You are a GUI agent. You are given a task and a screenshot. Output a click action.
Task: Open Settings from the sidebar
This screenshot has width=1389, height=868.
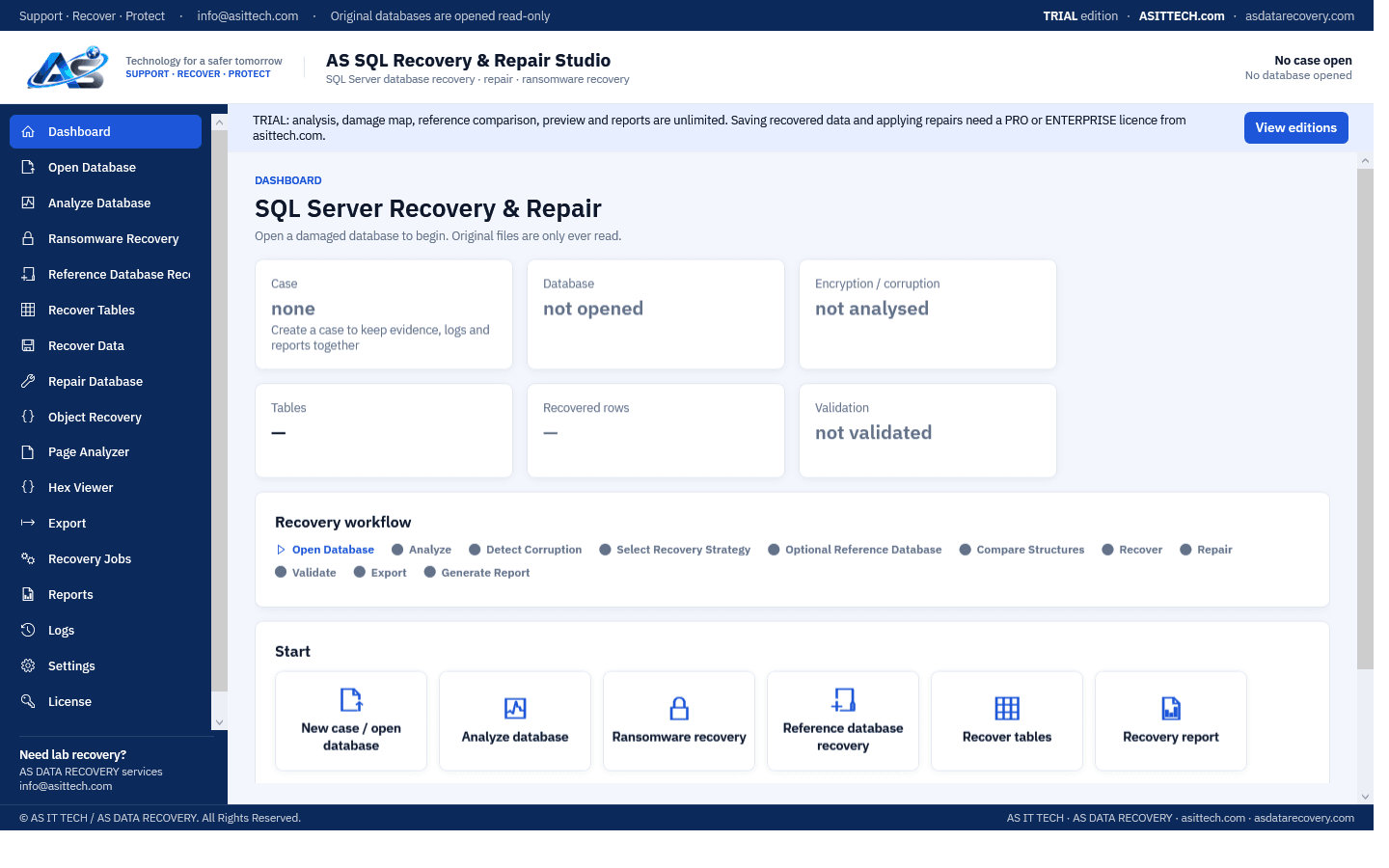click(x=105, y=665)
